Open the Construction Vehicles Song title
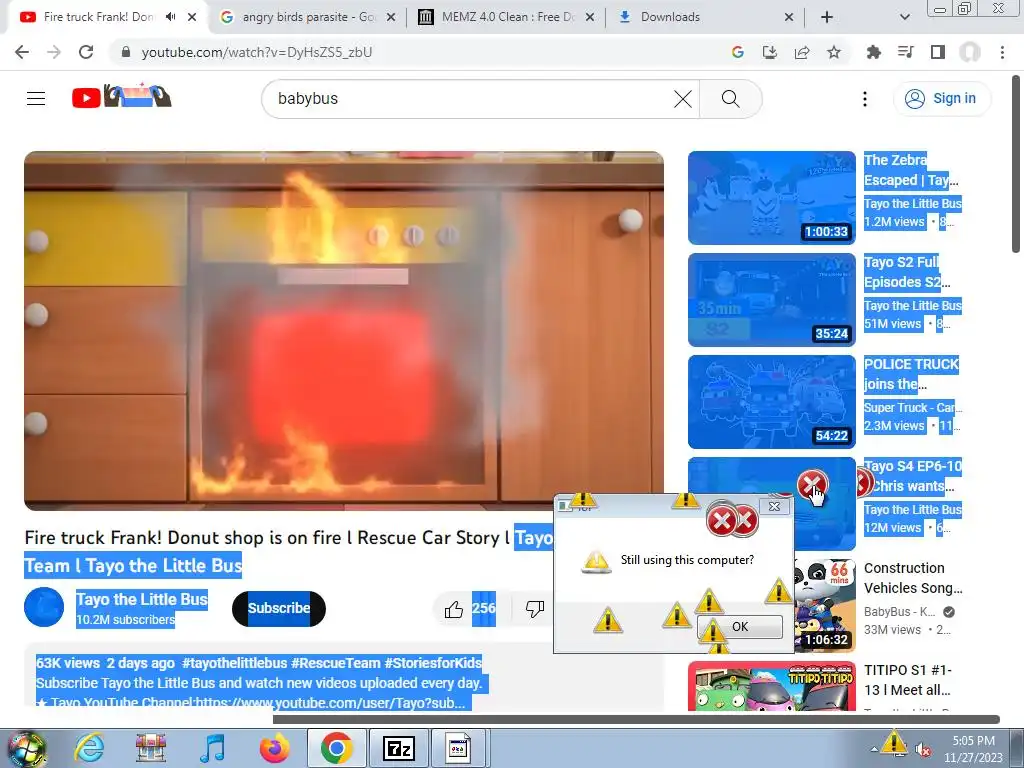The width and height of the screenshot is (1024, 768). pyautogui.click(x=913, y=578)
